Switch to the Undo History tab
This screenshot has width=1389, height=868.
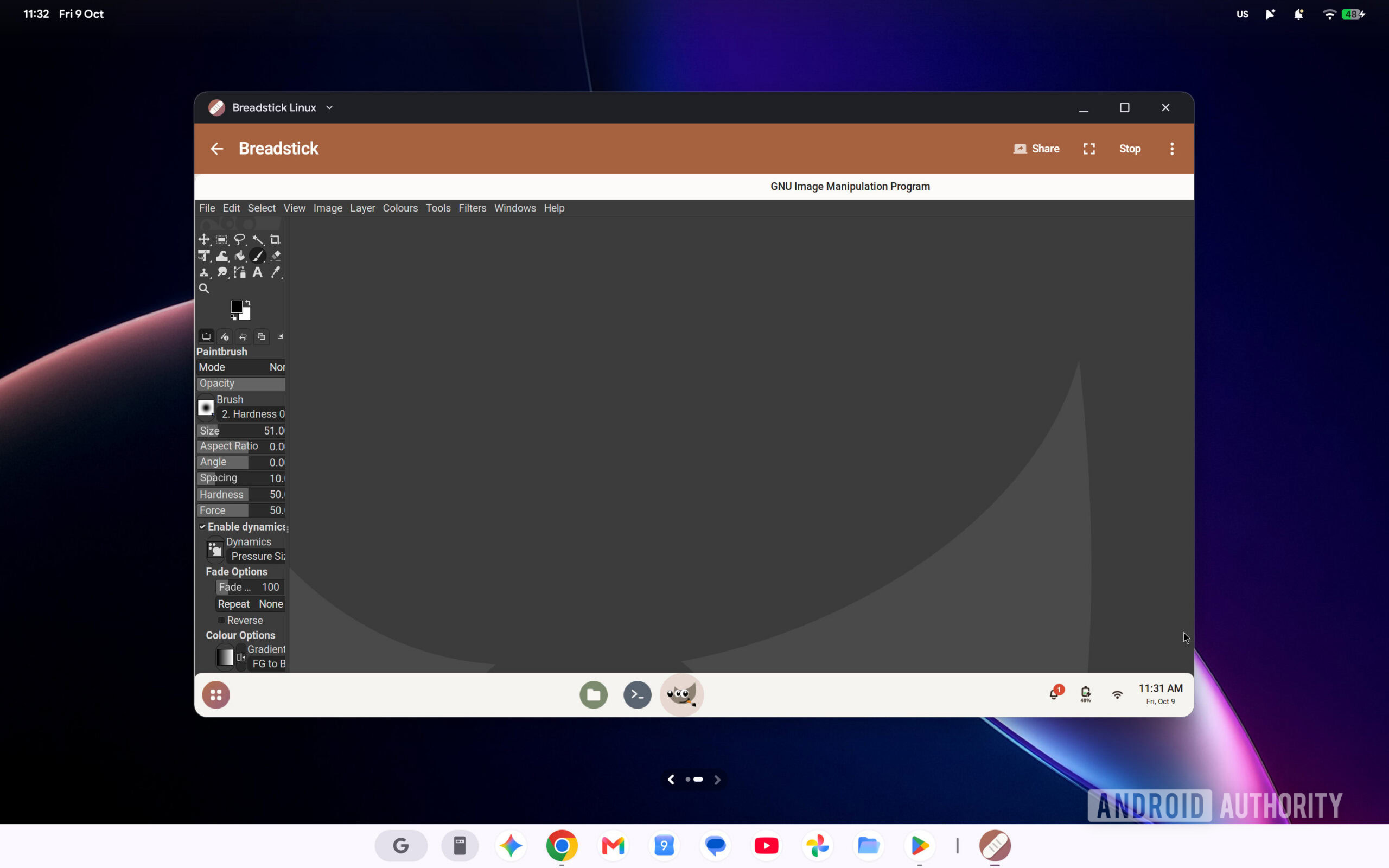[x=243, y=336]
